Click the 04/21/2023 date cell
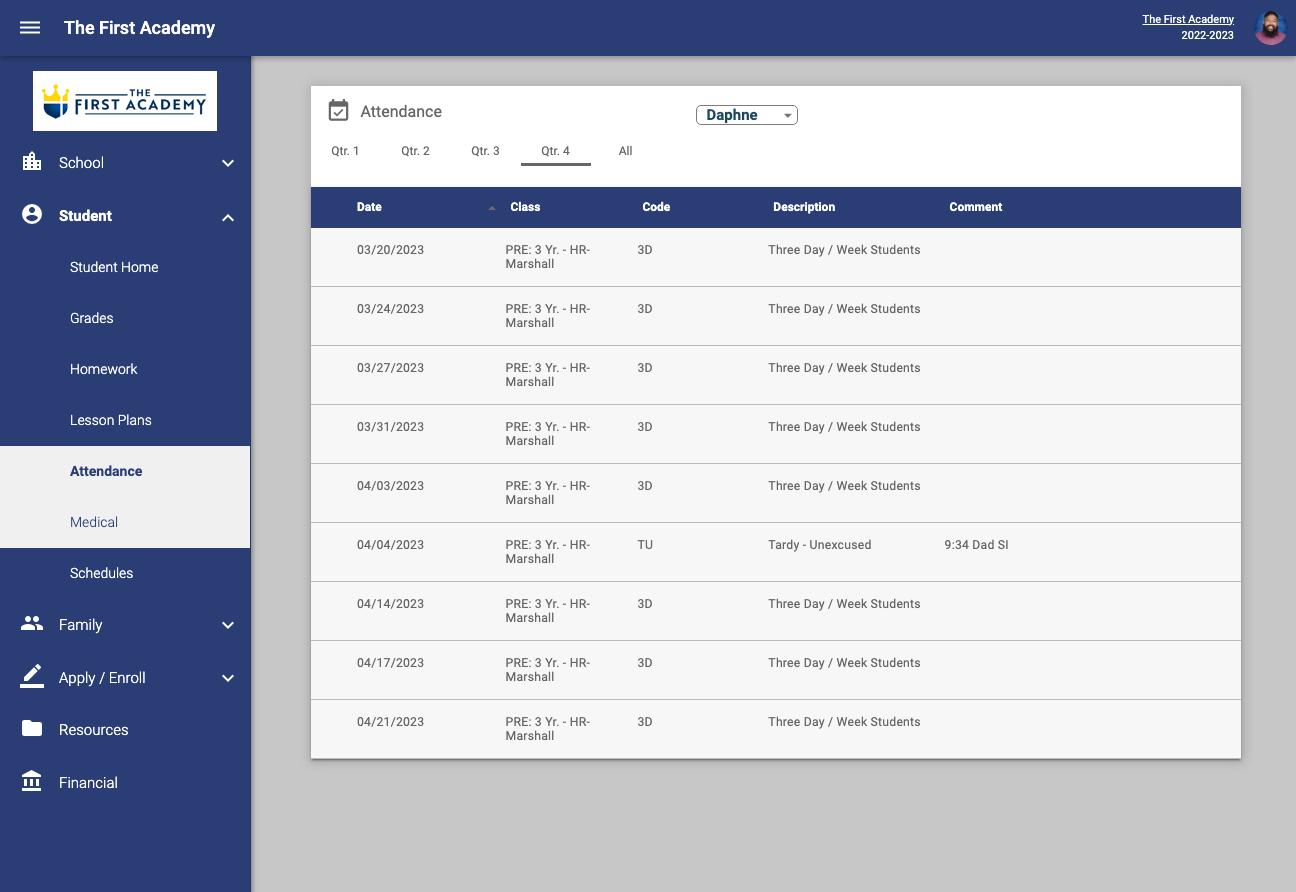 [390, 722]
